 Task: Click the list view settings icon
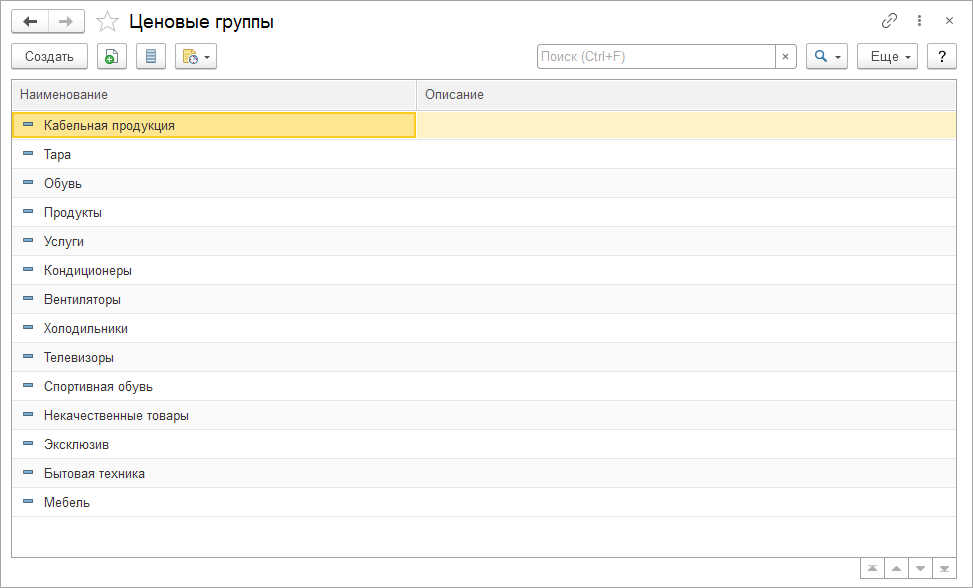point(150,57)
